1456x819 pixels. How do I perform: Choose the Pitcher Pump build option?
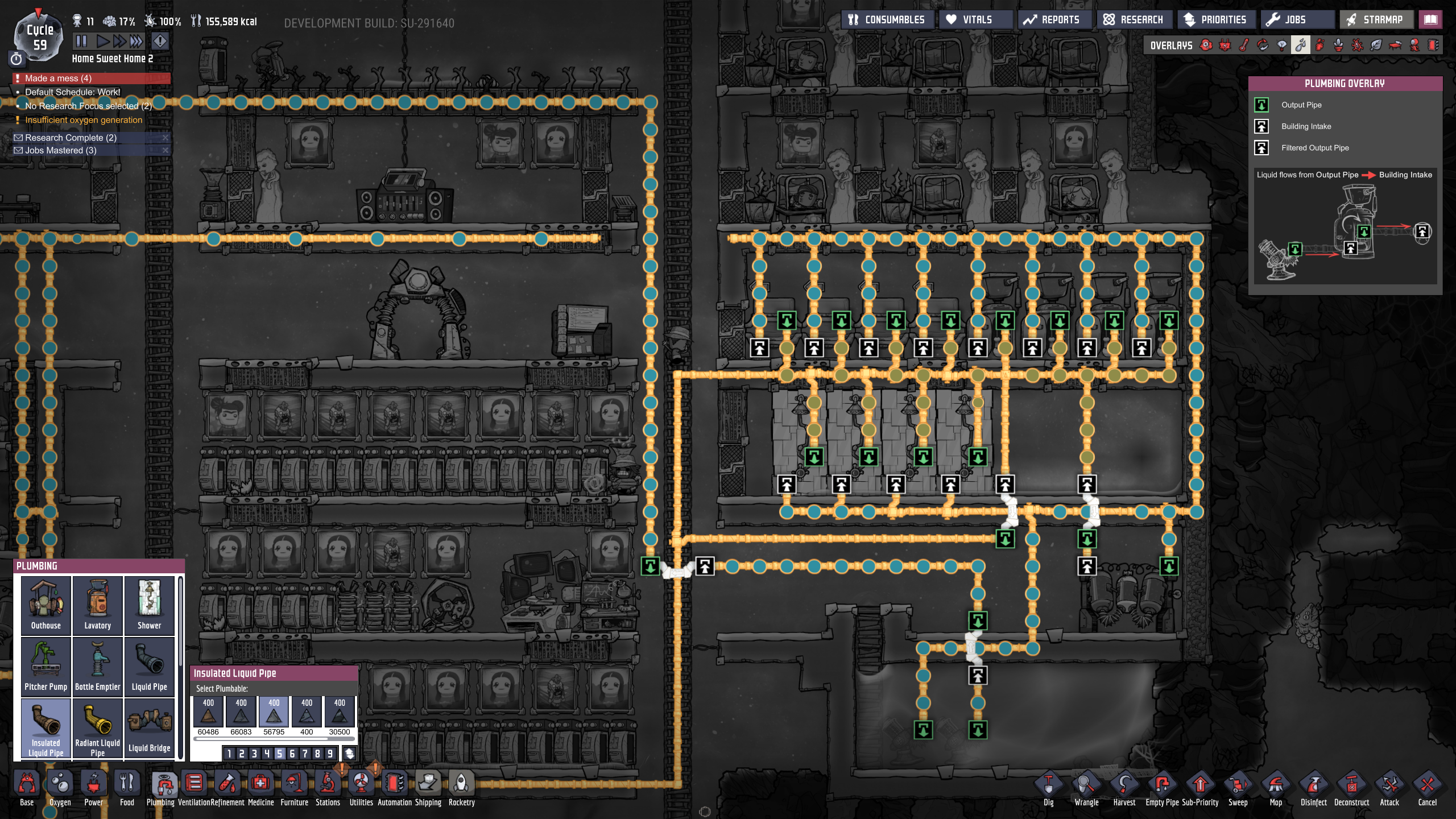coord(45,665)
